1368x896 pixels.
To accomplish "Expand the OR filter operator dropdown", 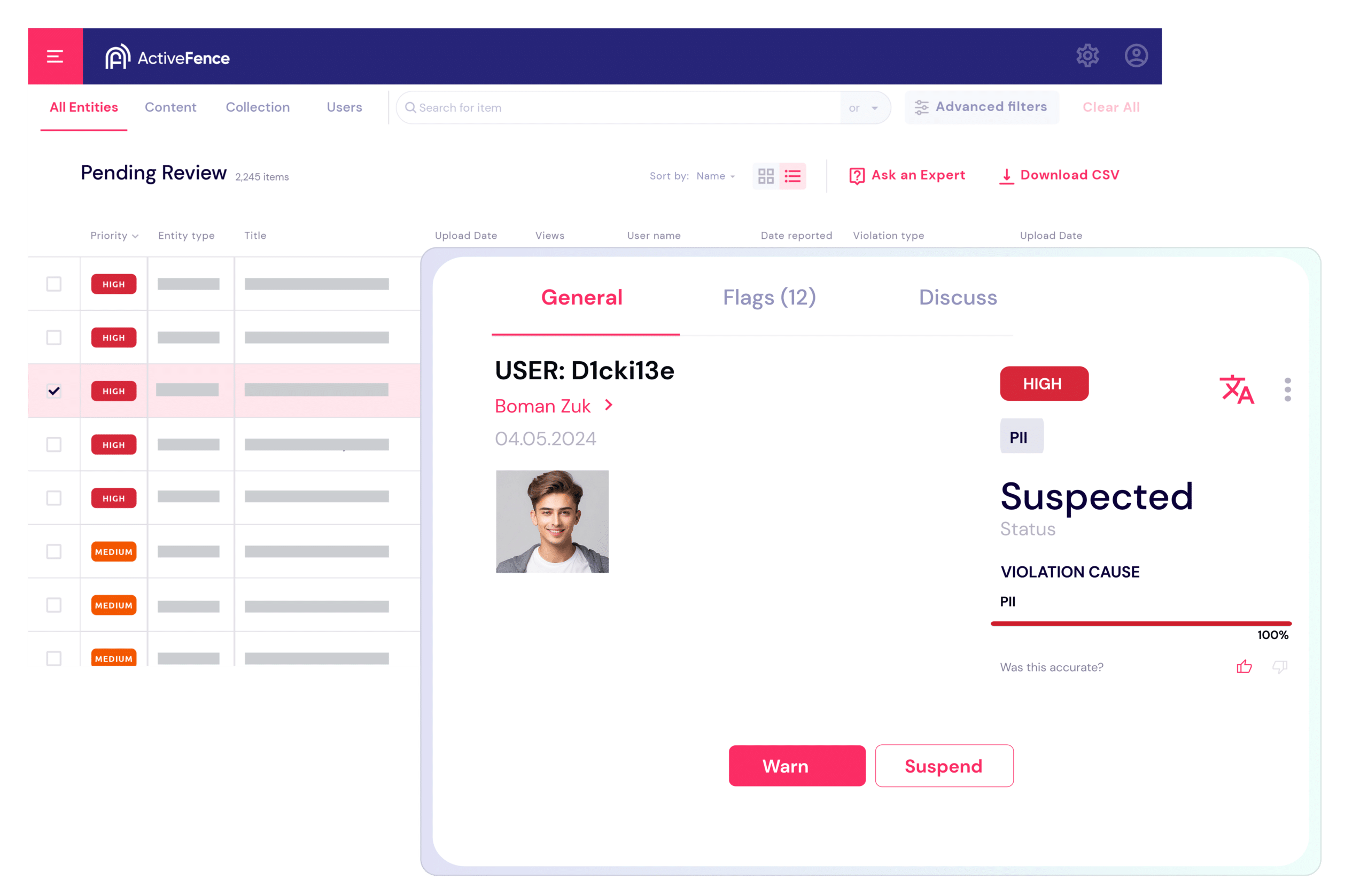I will click(x=874, y=107).
